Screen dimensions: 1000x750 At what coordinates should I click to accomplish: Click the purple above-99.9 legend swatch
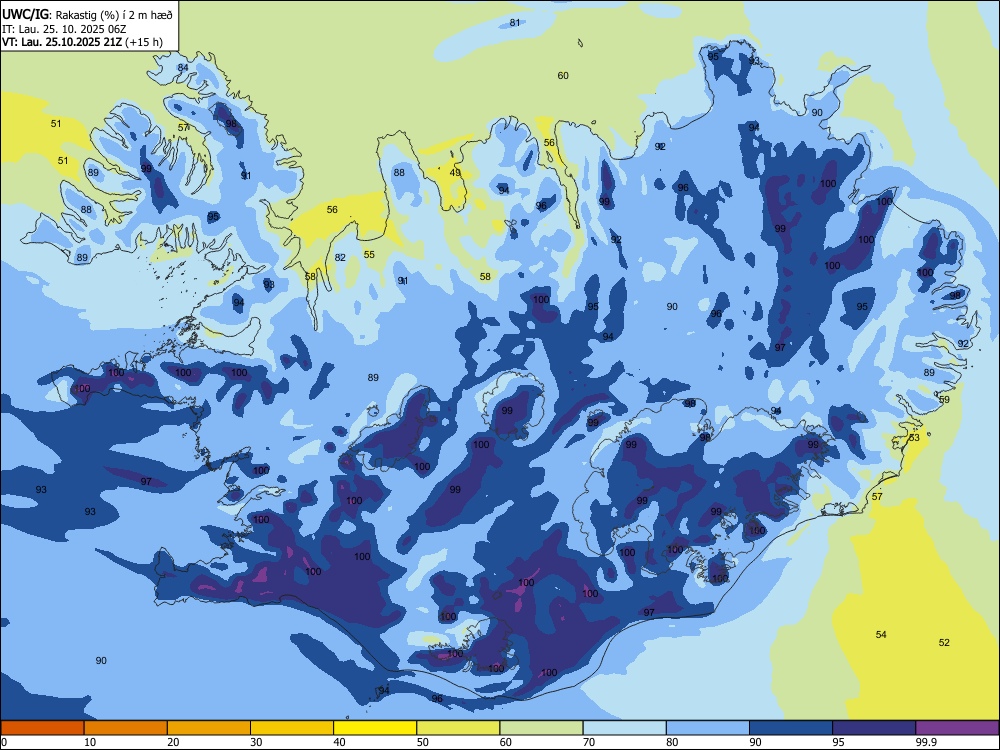pos(957,728)
